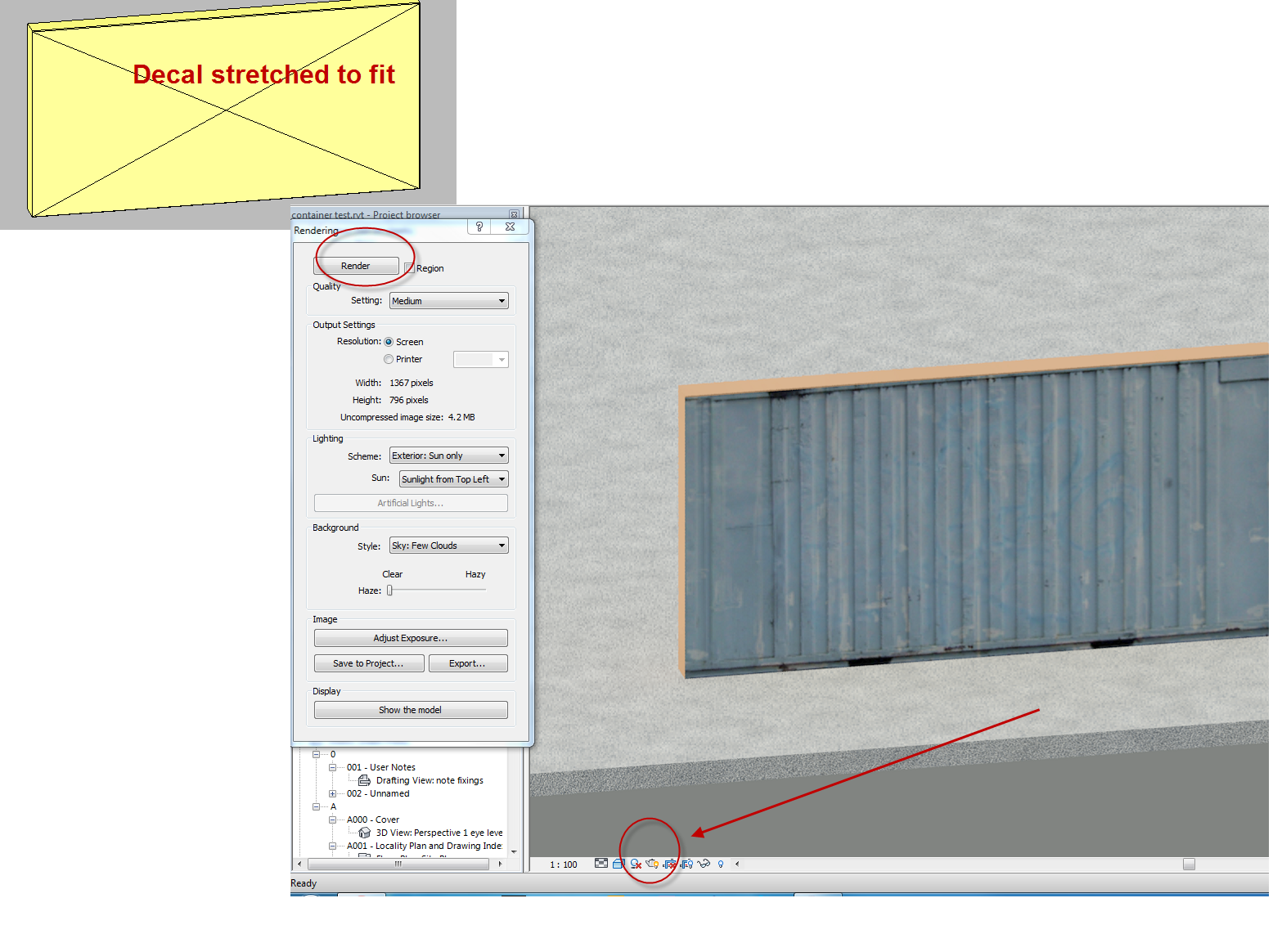Select the A000 - Cover sheet
The image size is (1282, 952).
[373, 820]
